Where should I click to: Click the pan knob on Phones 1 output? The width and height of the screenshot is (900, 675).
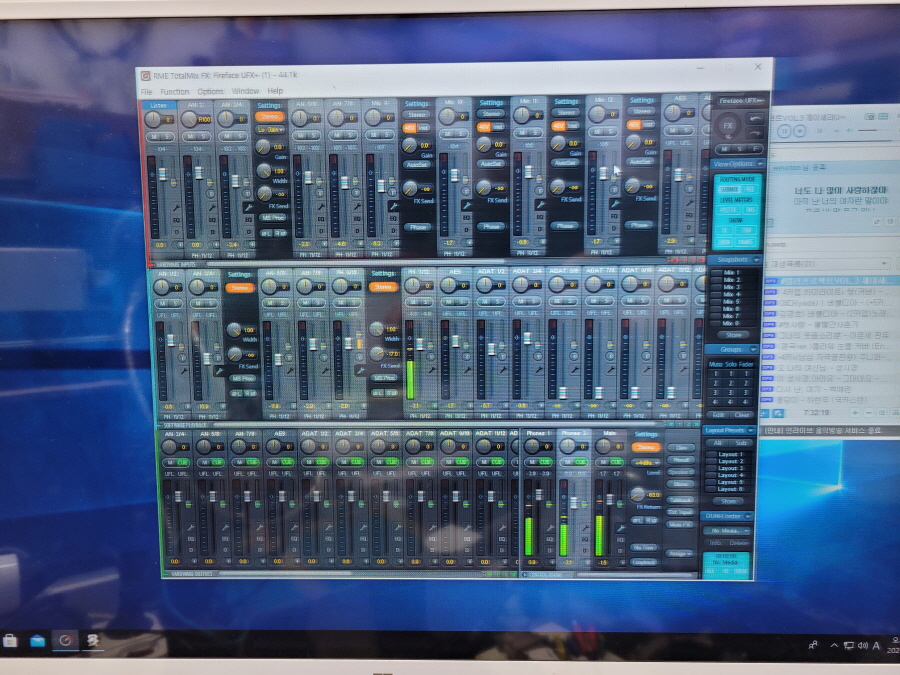(x=532, y=445)
